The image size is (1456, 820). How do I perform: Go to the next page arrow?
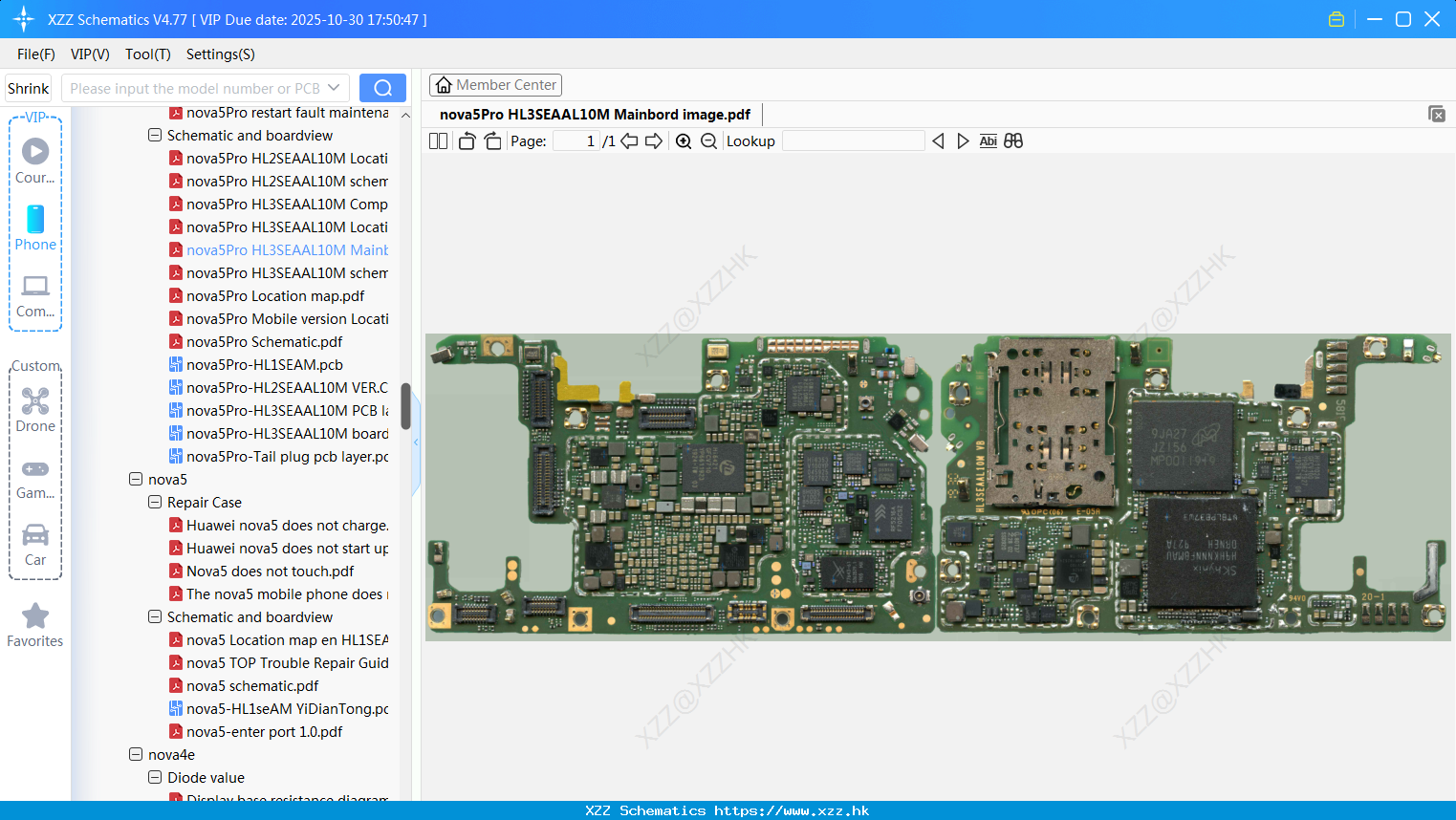click(x=654, y=141)
